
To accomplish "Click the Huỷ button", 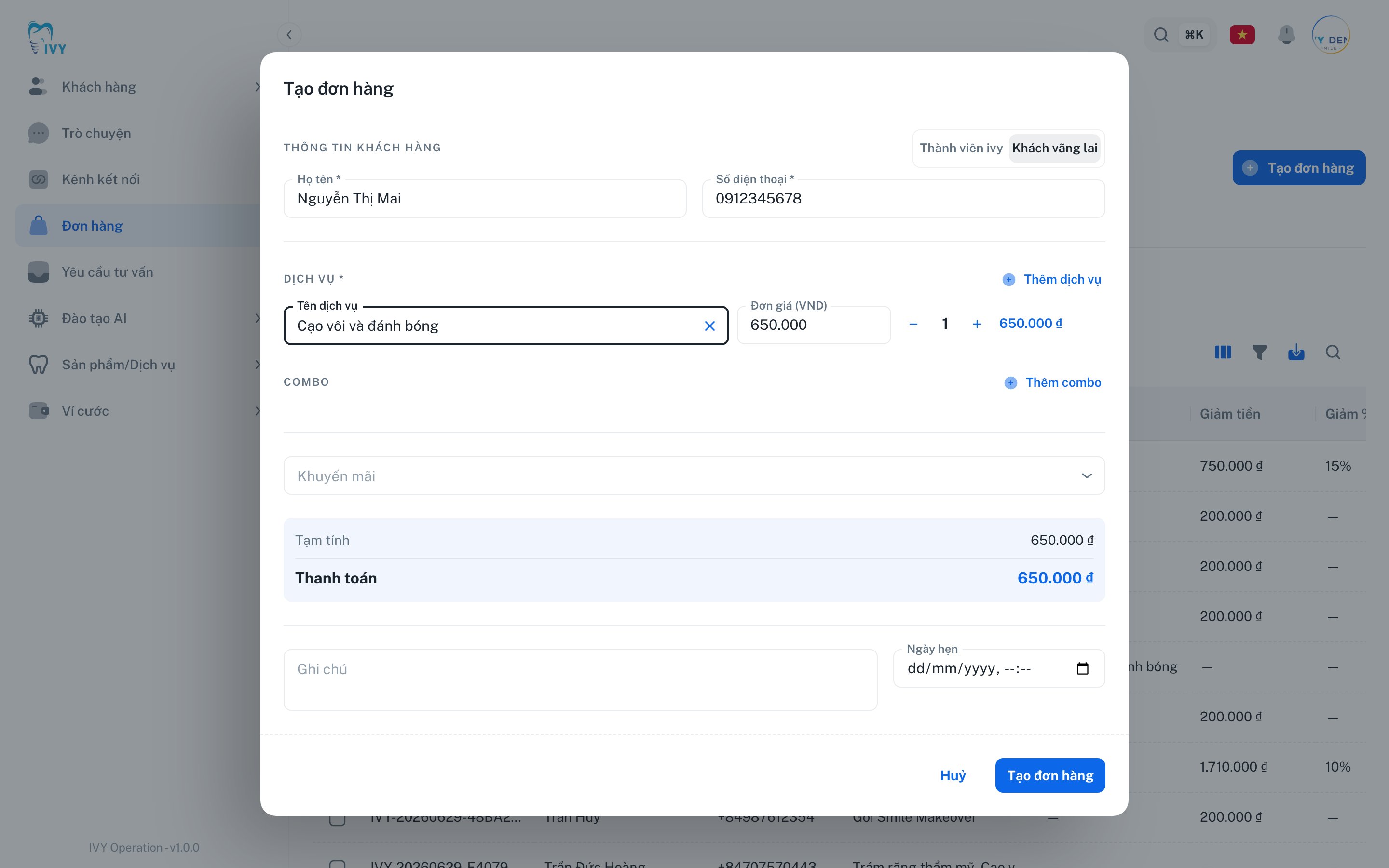I will tap(953, 775).
